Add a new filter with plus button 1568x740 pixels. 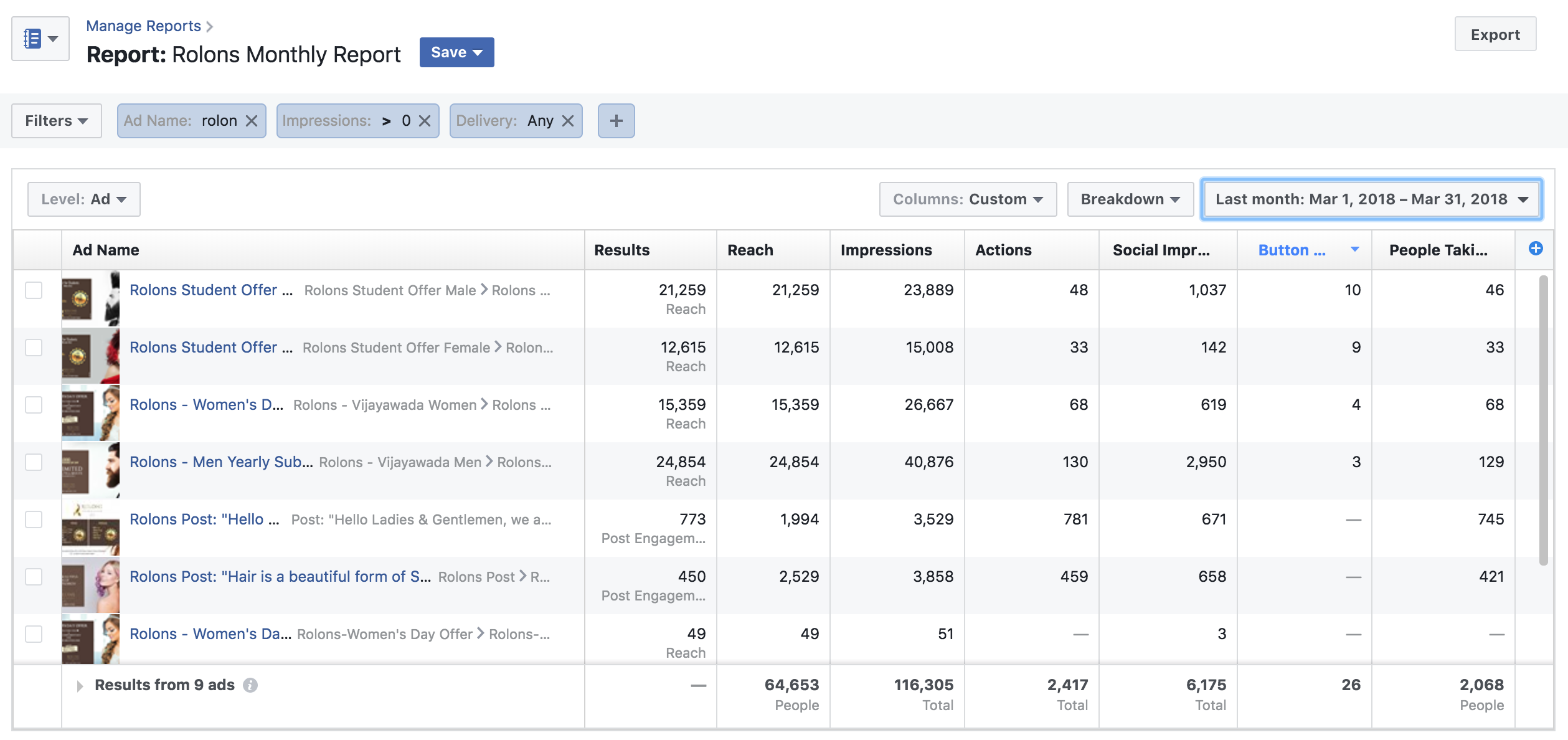616,121
